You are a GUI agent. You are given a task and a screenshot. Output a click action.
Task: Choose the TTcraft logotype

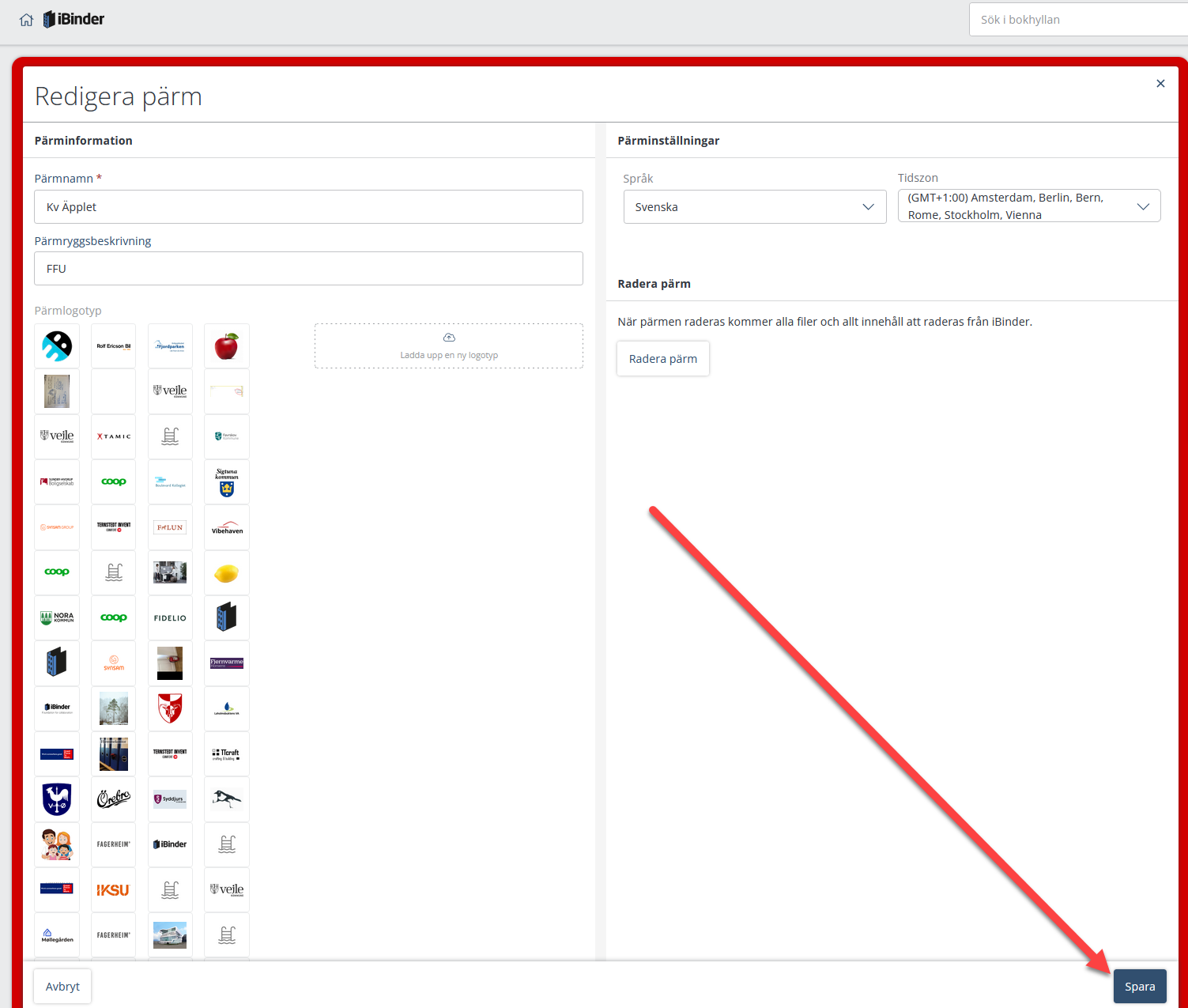(227, 753)
